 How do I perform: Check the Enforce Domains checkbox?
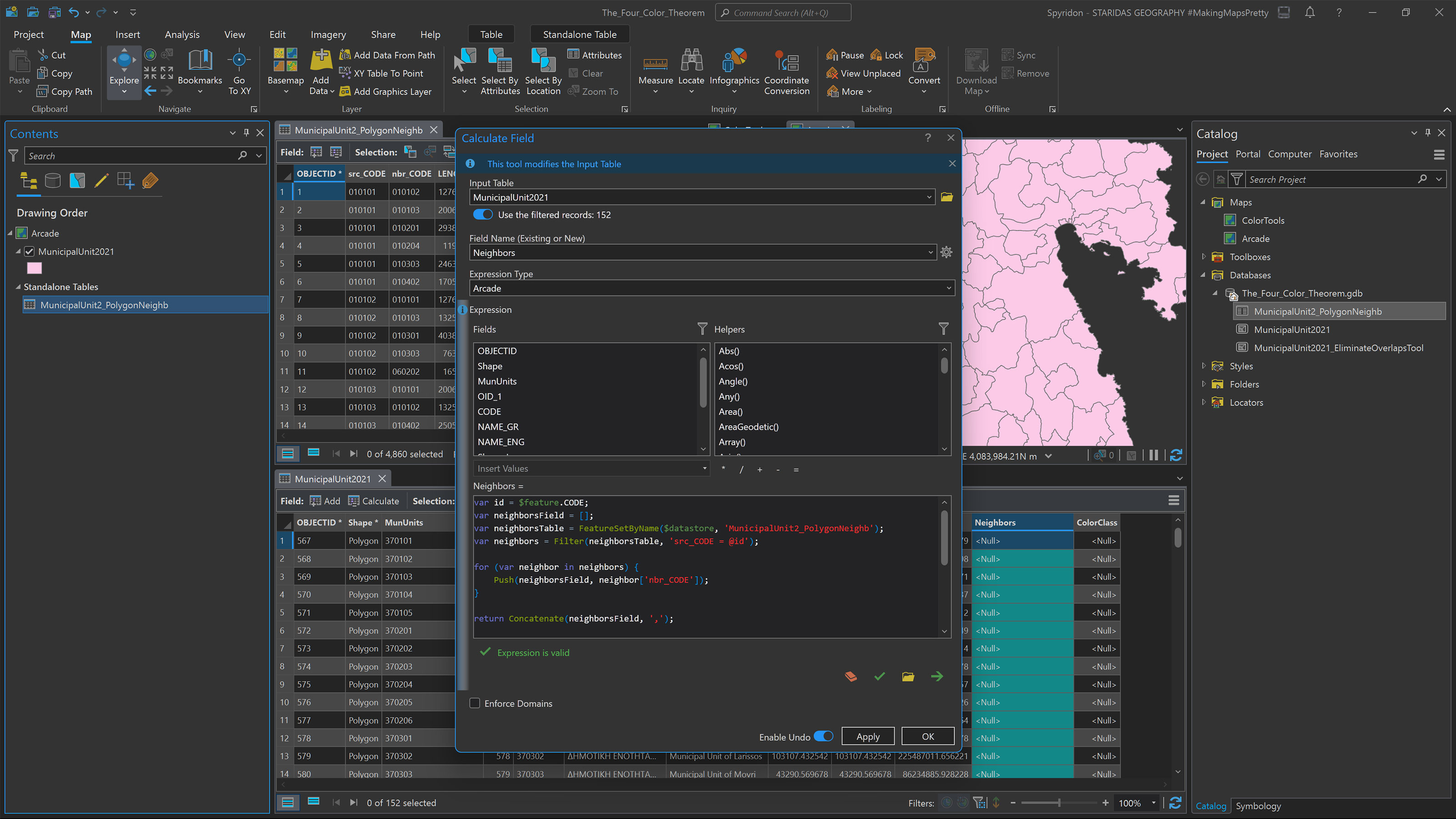pyautogui.click(x=475, y=703)
